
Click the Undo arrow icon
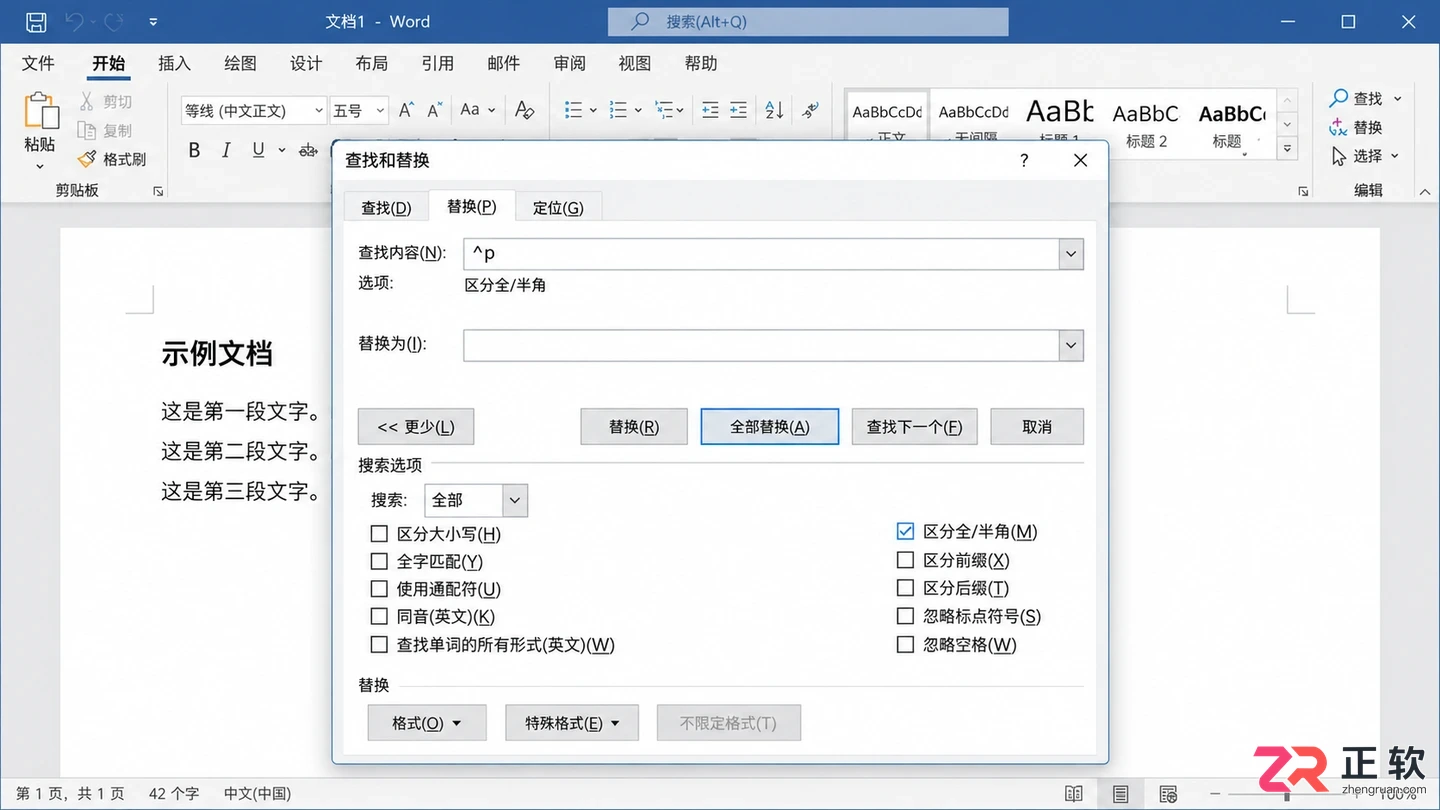(x=74, y=21)
